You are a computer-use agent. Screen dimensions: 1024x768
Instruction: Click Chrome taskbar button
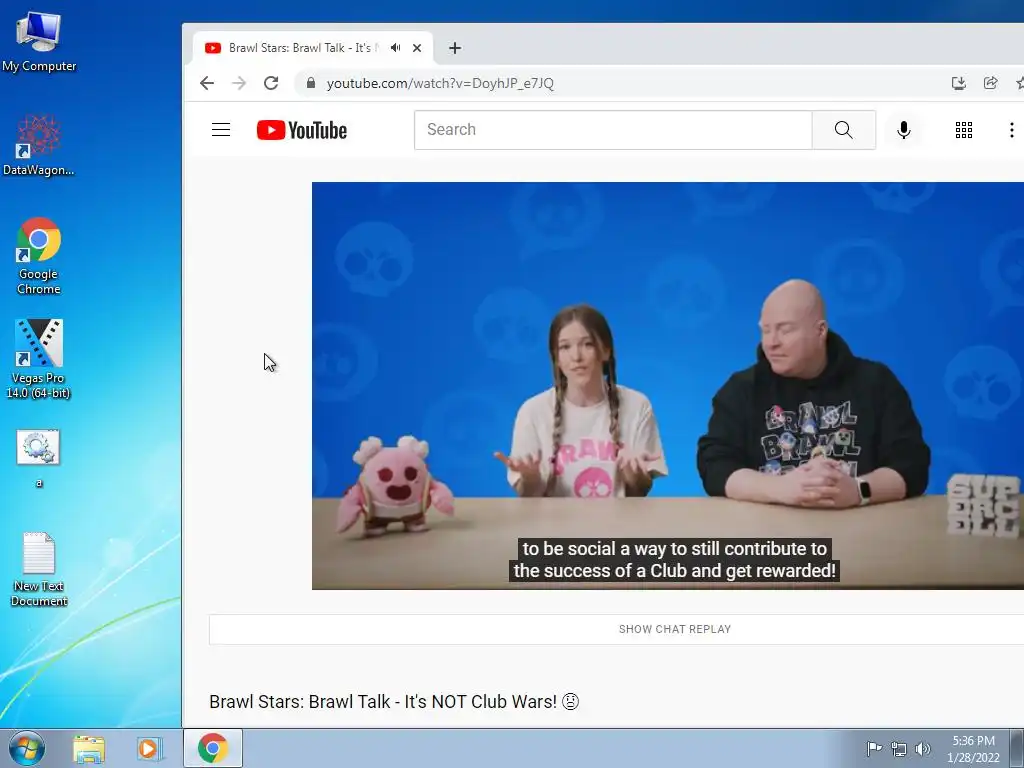click(213, 748)
